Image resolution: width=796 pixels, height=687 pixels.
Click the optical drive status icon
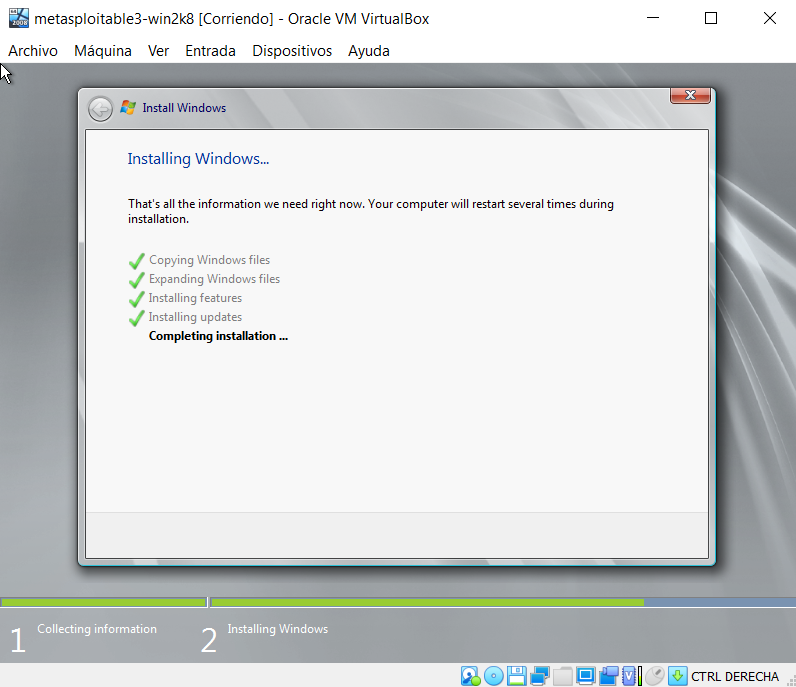click(x=493, y=676)
